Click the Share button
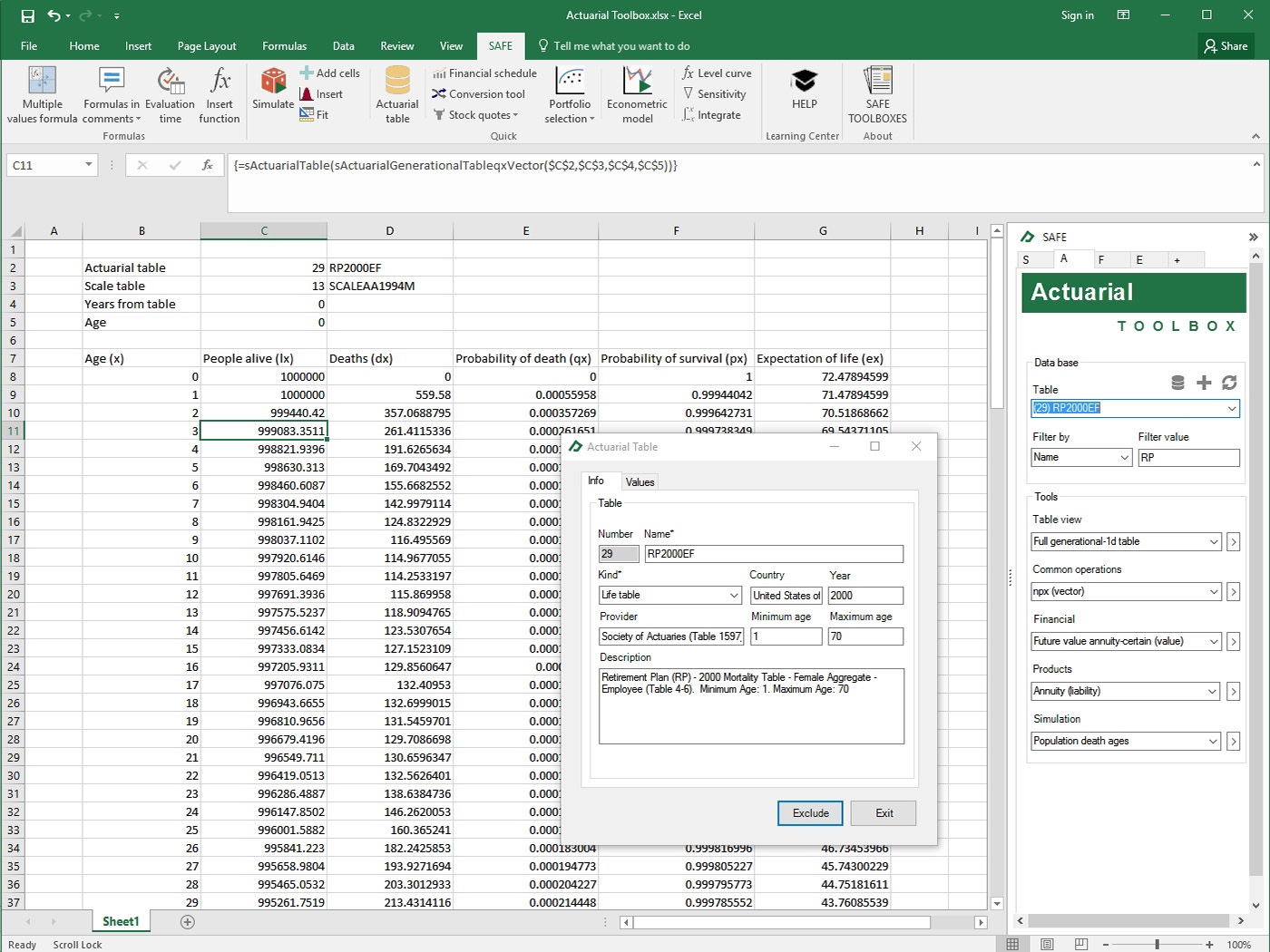The height and width of the screenshot is (952, 1270). (x=1226, y=46)
